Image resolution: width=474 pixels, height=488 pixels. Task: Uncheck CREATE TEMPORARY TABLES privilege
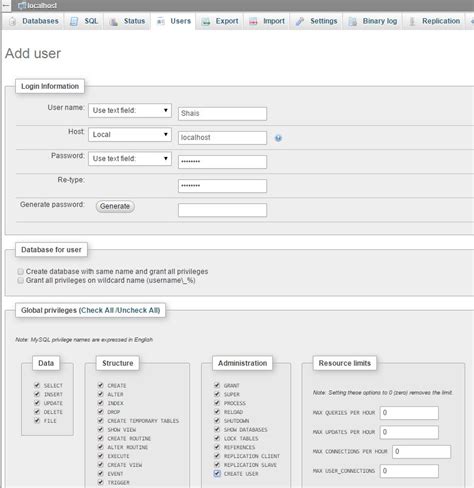click(x=101, y=420)
